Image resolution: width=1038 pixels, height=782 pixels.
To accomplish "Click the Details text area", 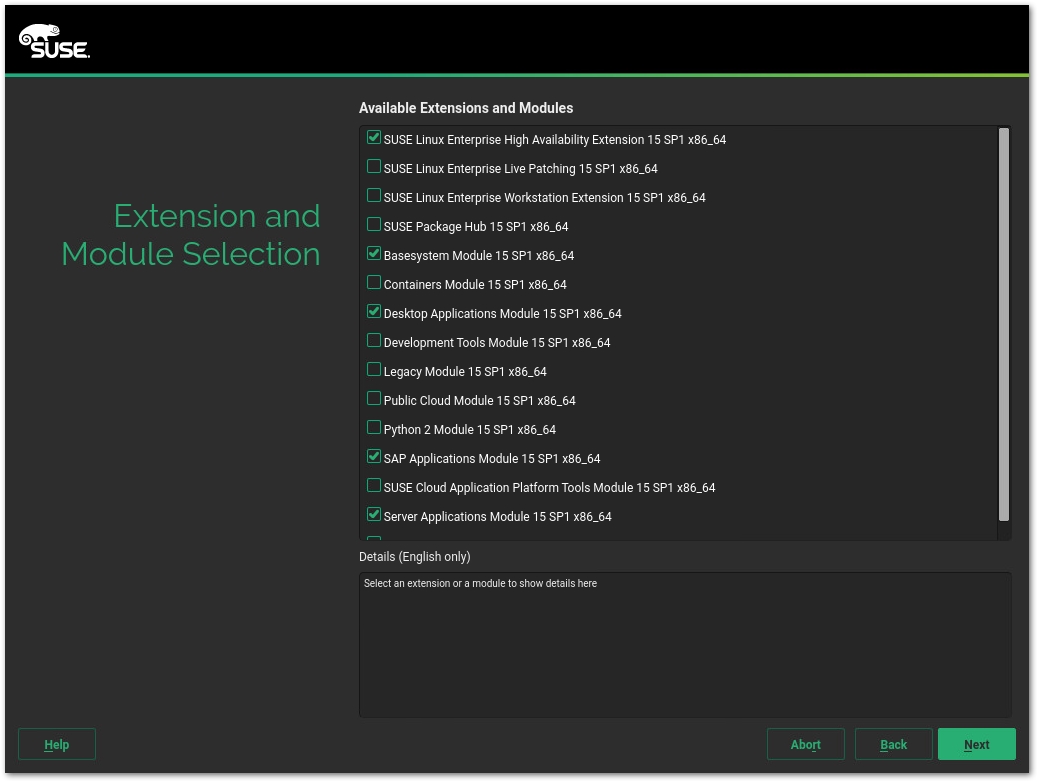I will pos(685,644).
